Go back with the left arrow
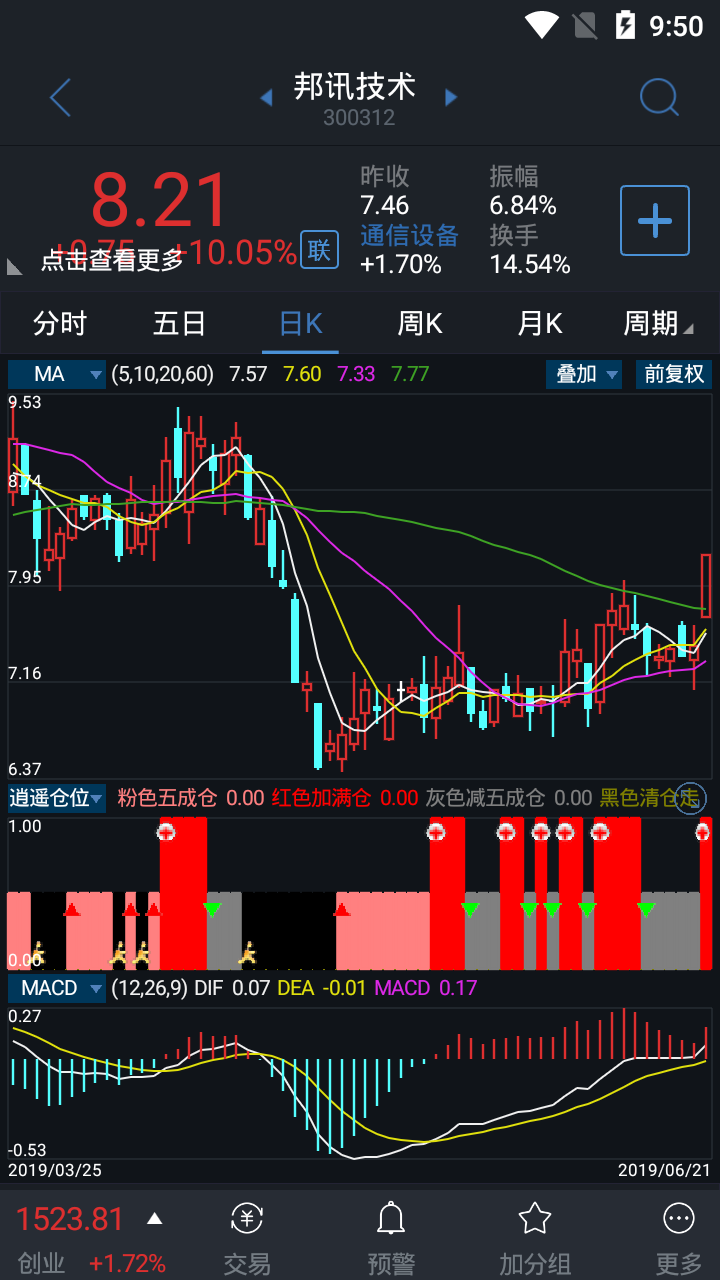Screen dimensions: 720x1280 60,98
